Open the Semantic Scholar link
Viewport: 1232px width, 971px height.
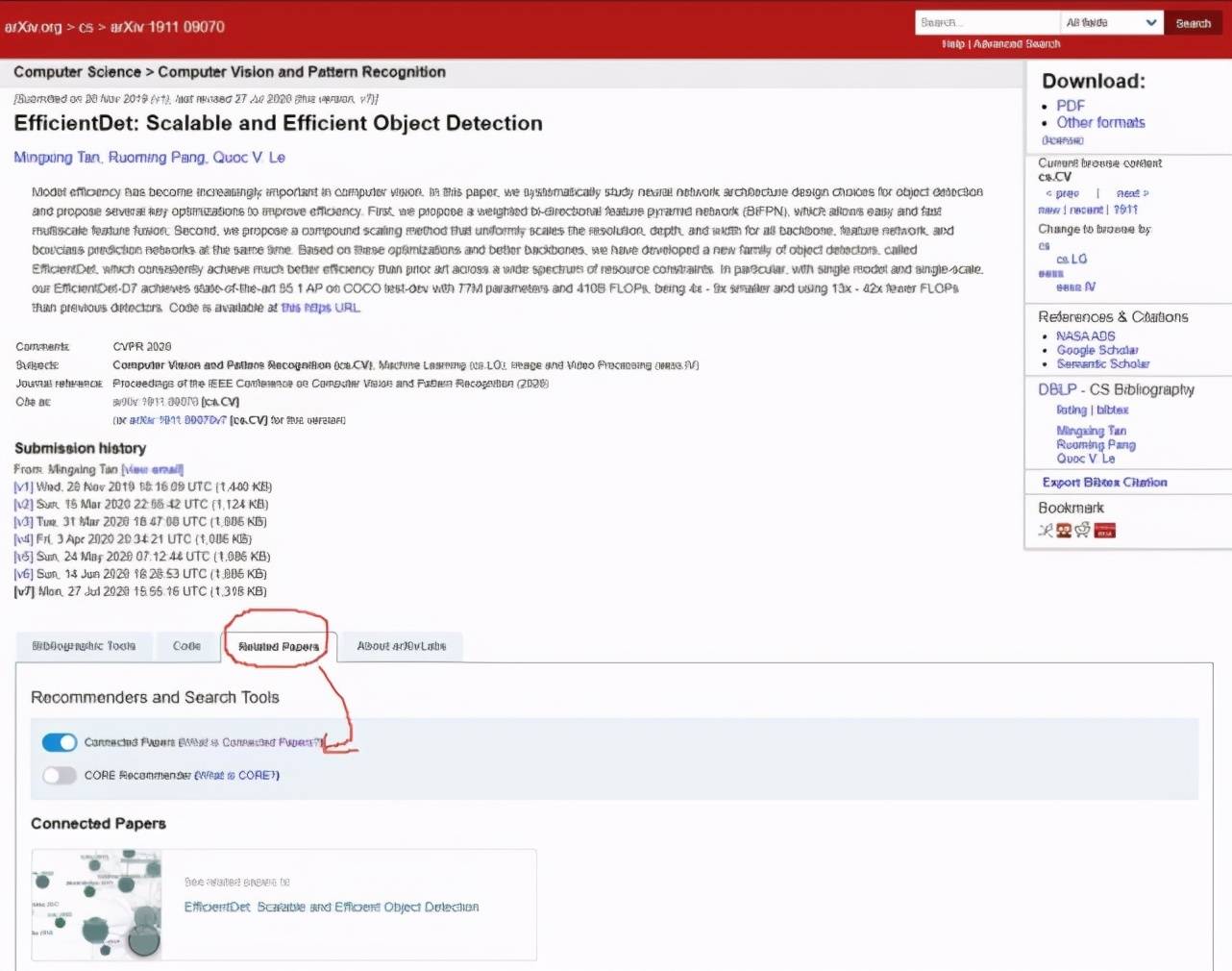tap(1103, 363)
